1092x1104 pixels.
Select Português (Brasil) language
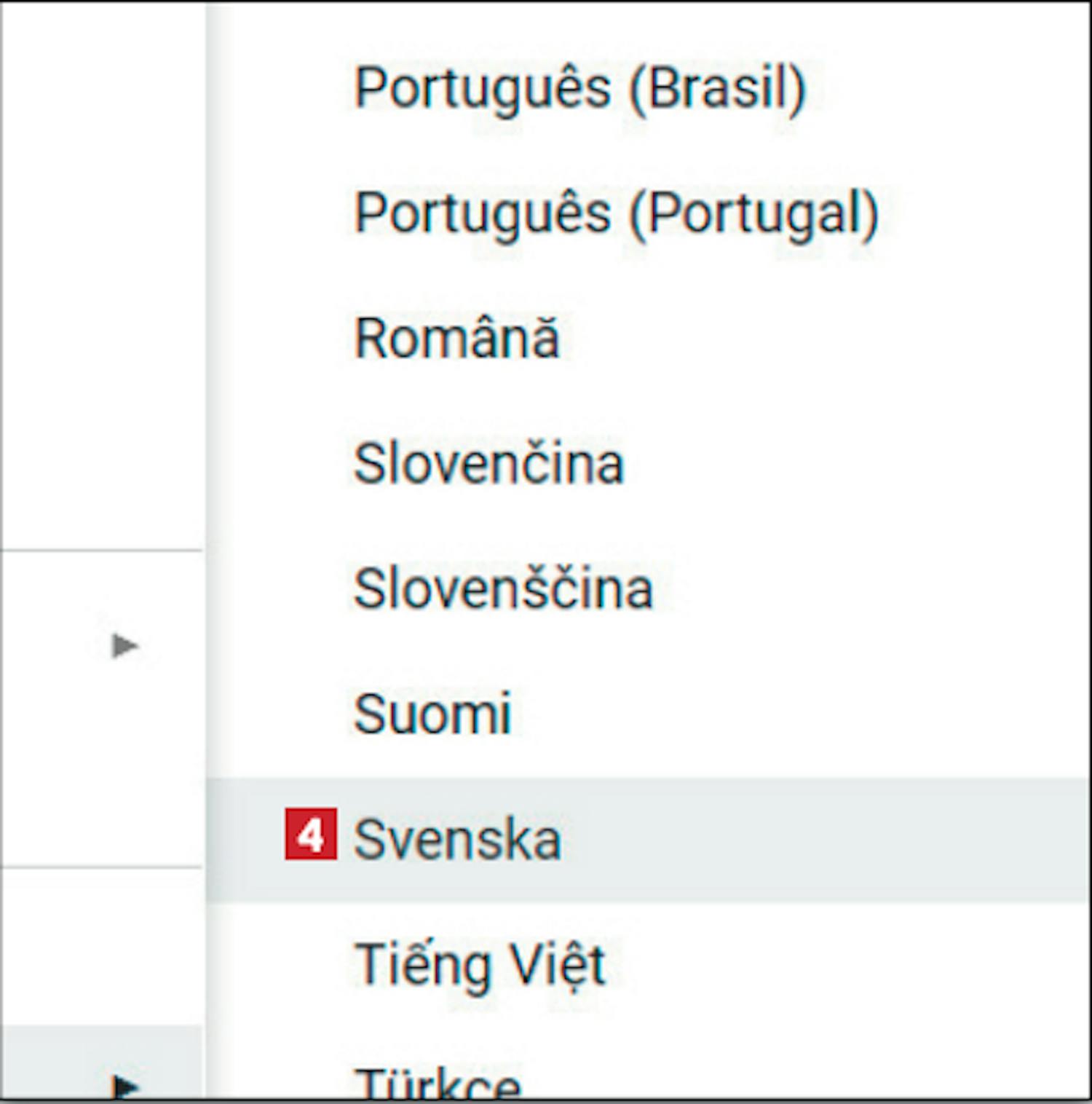[579, 89]
